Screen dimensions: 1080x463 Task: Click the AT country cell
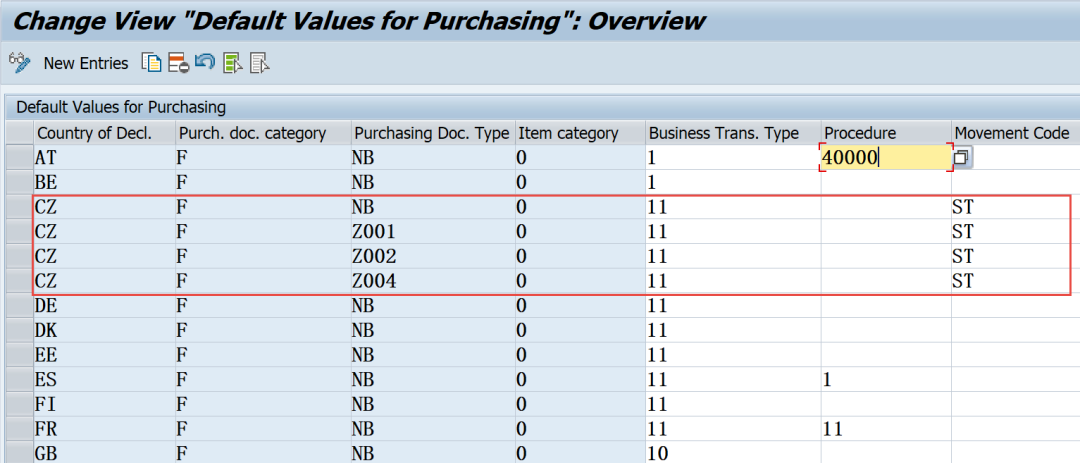coord(103,158)
